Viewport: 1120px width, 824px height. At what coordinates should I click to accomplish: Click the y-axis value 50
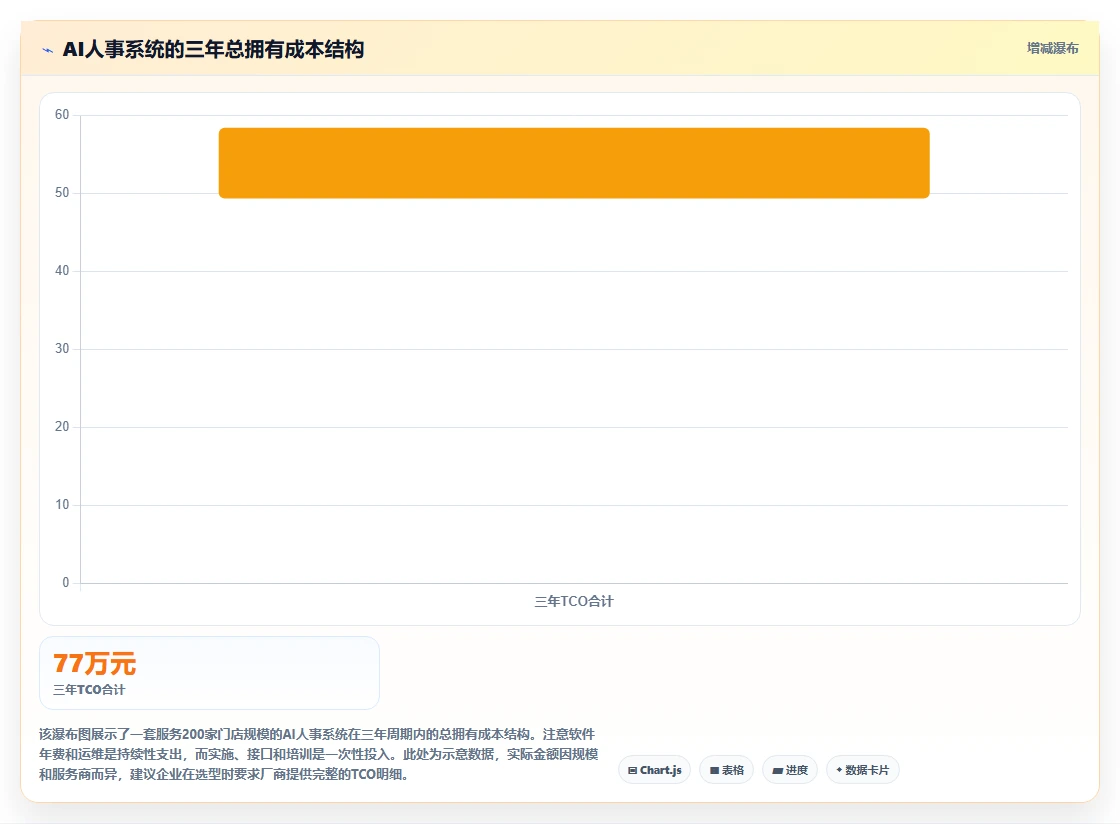(x=62, y=192)
